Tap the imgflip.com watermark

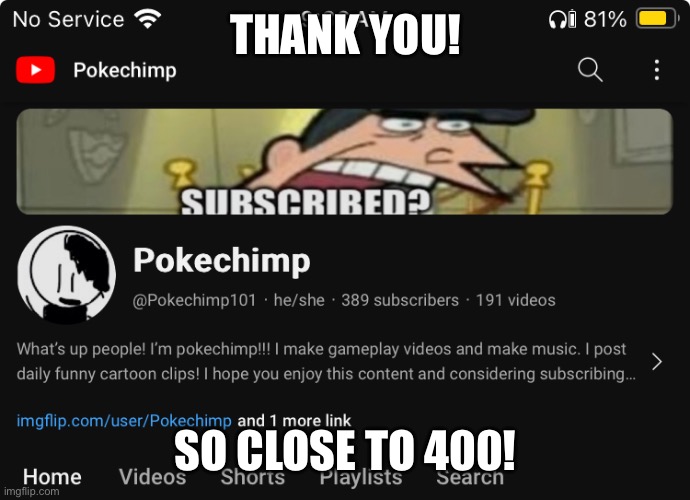[31, 491]
